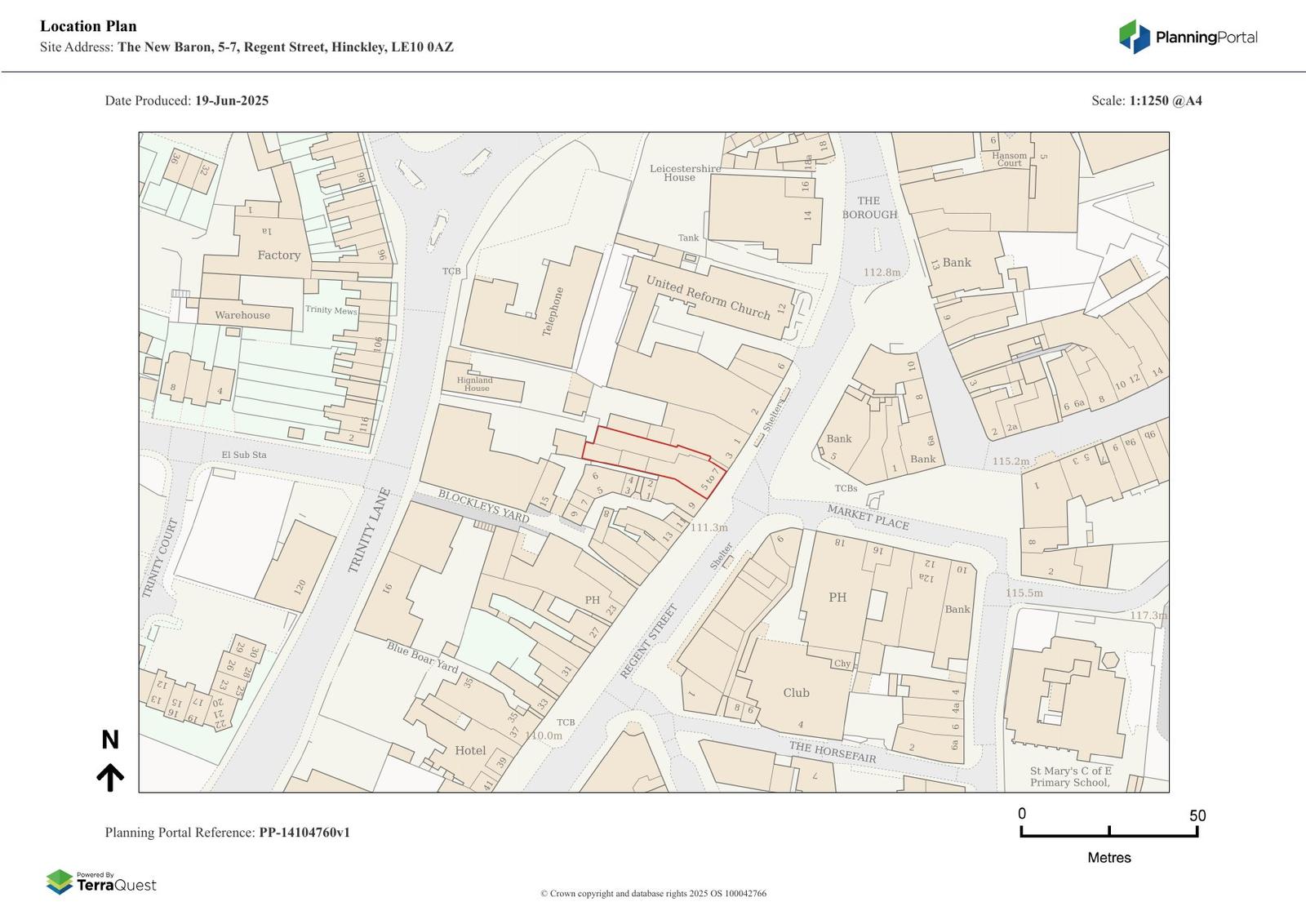The width and height of the screenshot is (1306, 924).
Task: Click the 50 metres scale bar
Action: tap(1108, 832)
